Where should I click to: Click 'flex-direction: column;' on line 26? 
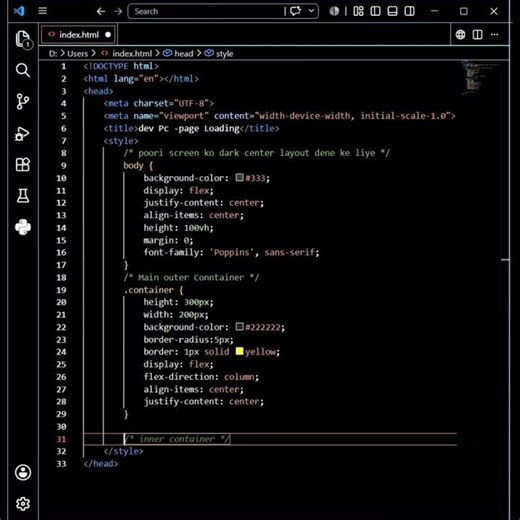pyautogui.click(x=201, y=377)
